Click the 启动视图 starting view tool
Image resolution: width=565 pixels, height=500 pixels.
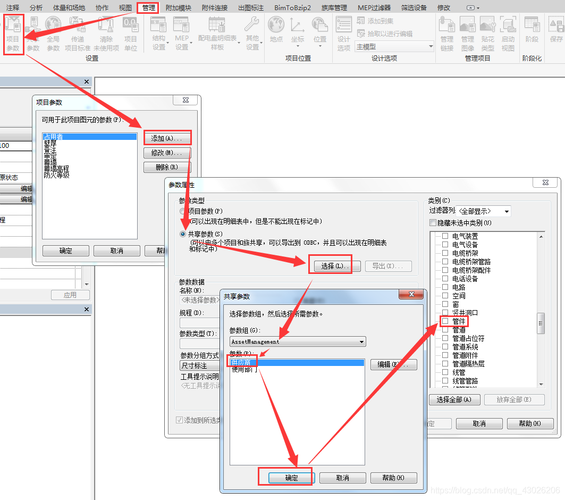click(x=508, y=34)
